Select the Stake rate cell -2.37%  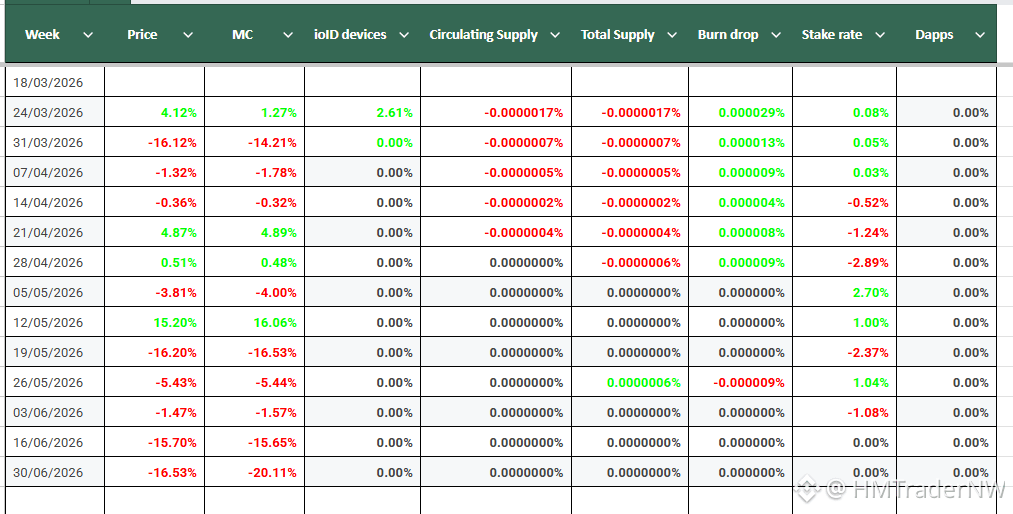[845, 353]
